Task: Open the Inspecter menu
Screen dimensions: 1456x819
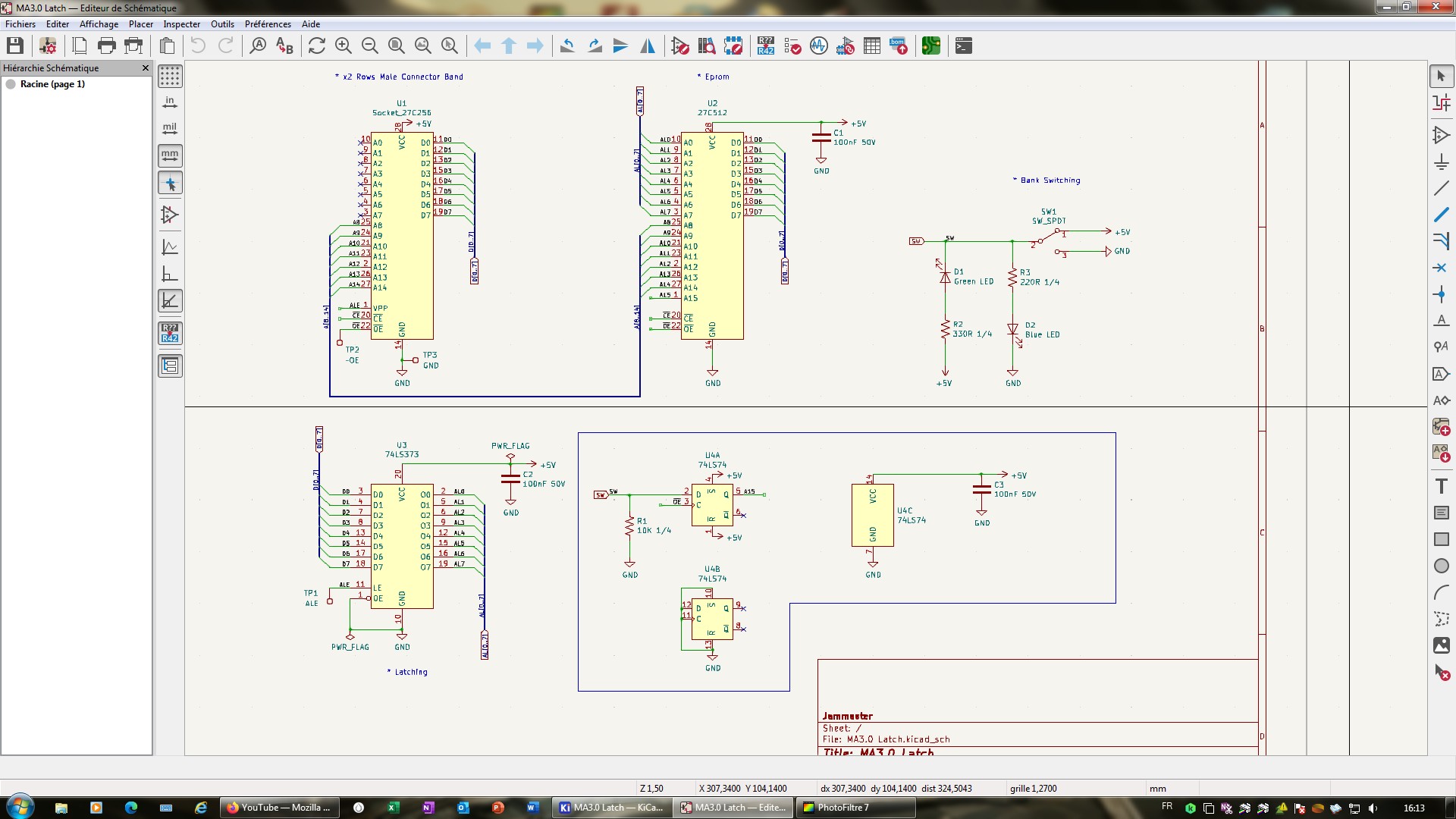Action: (x=181, y=24)
